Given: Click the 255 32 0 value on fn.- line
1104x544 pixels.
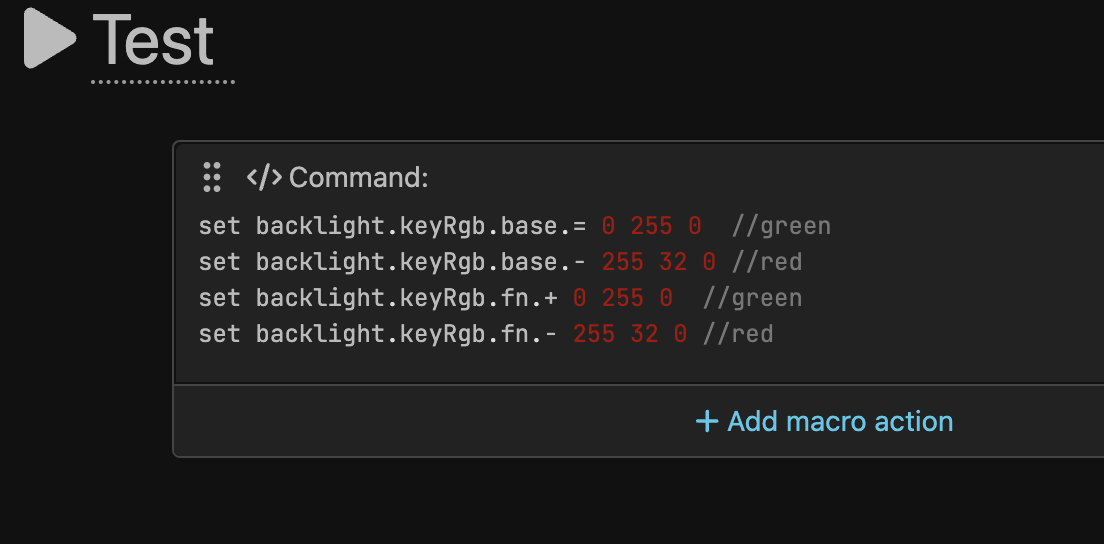Looking at the screenshot, I should click(630, 334).
